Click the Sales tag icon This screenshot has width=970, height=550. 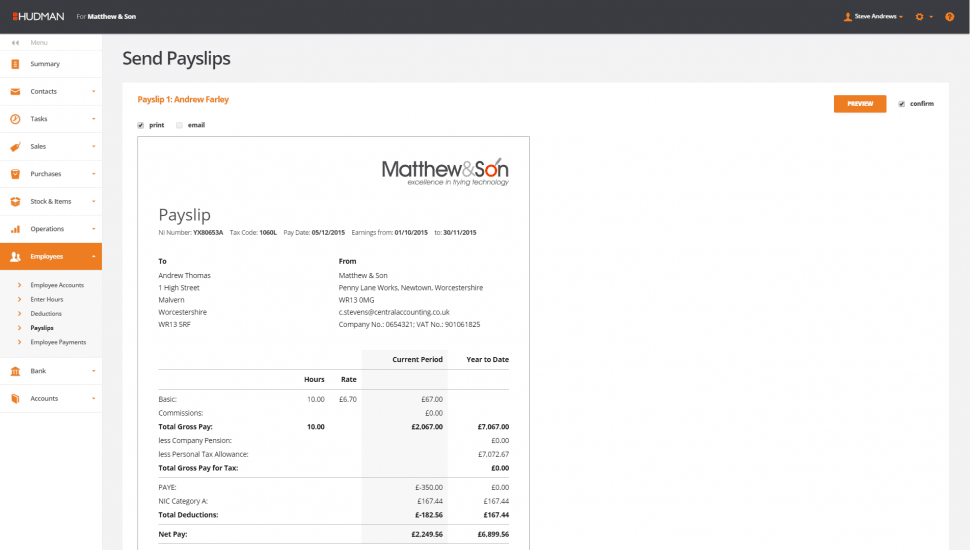15,147
